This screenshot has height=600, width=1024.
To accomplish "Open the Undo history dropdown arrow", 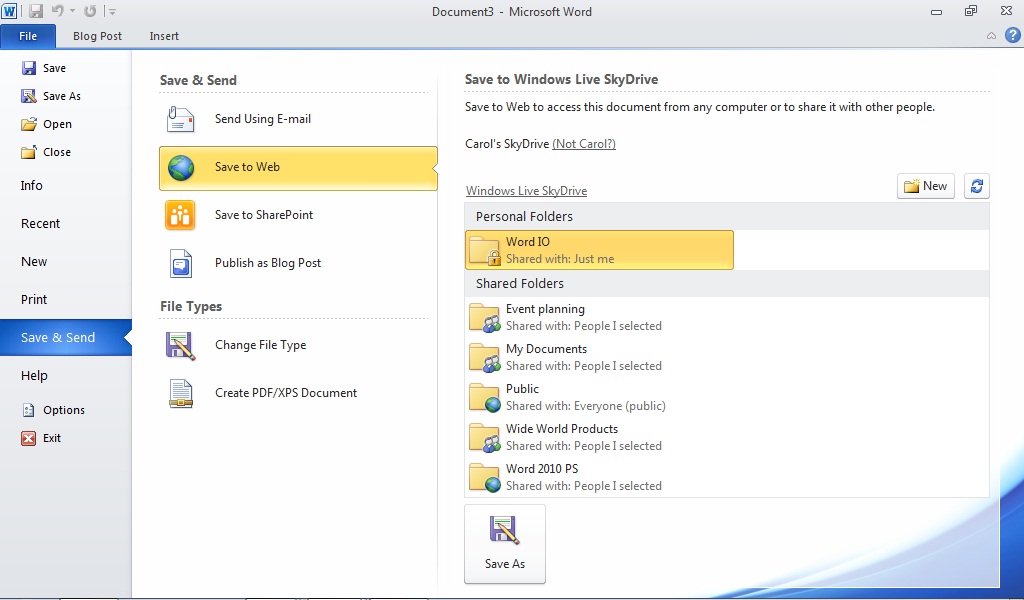I will 72,11.
